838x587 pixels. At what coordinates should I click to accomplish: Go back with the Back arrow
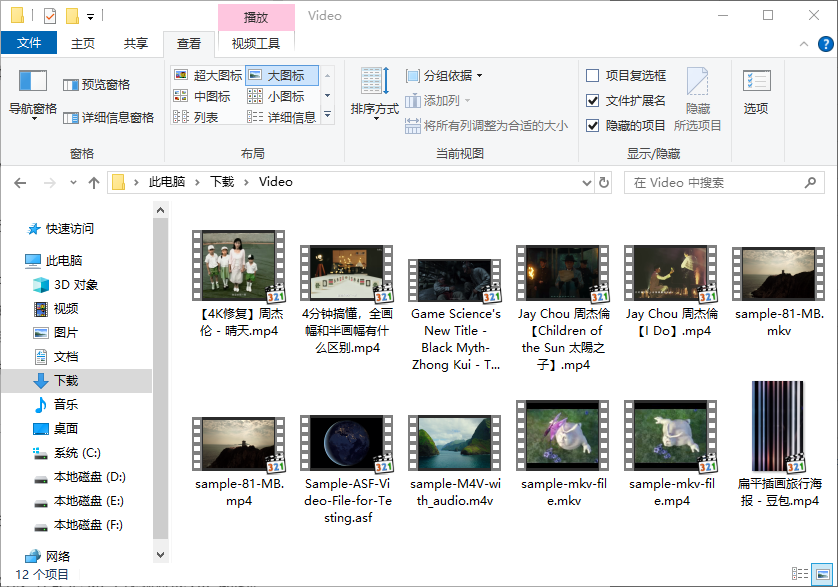pos(20,183)
